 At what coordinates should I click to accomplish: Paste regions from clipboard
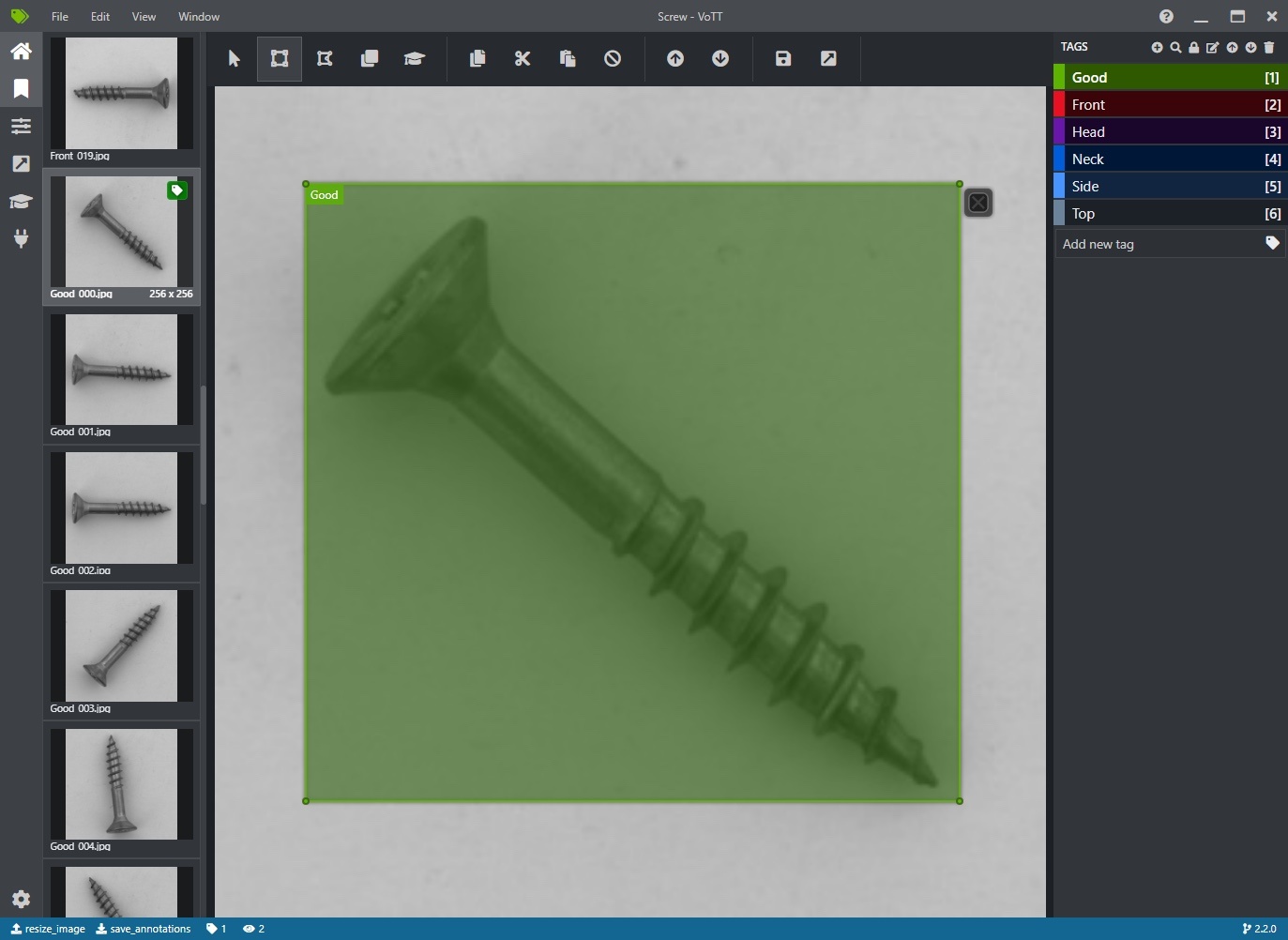tap(568, 58)
